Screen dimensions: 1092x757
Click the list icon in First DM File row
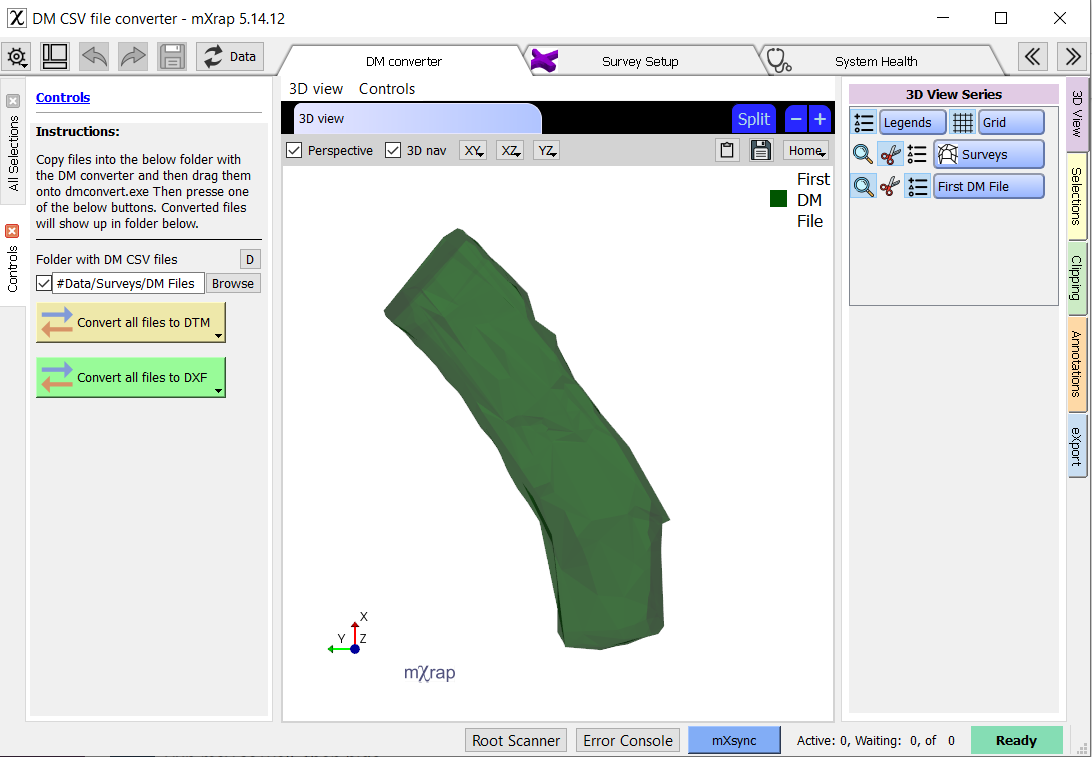[917, 186]
